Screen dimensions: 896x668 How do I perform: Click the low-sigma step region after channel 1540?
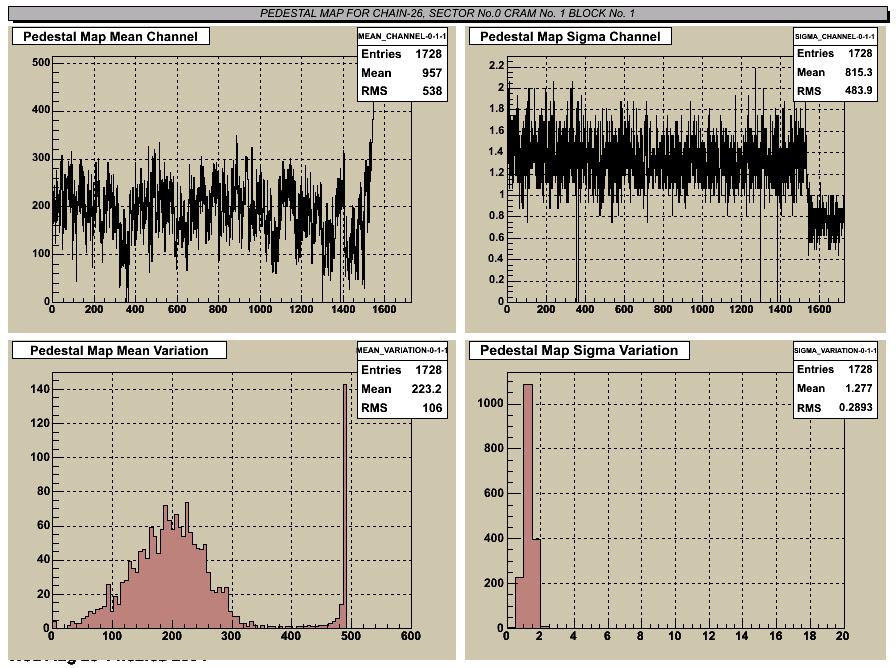pos(826,223)
